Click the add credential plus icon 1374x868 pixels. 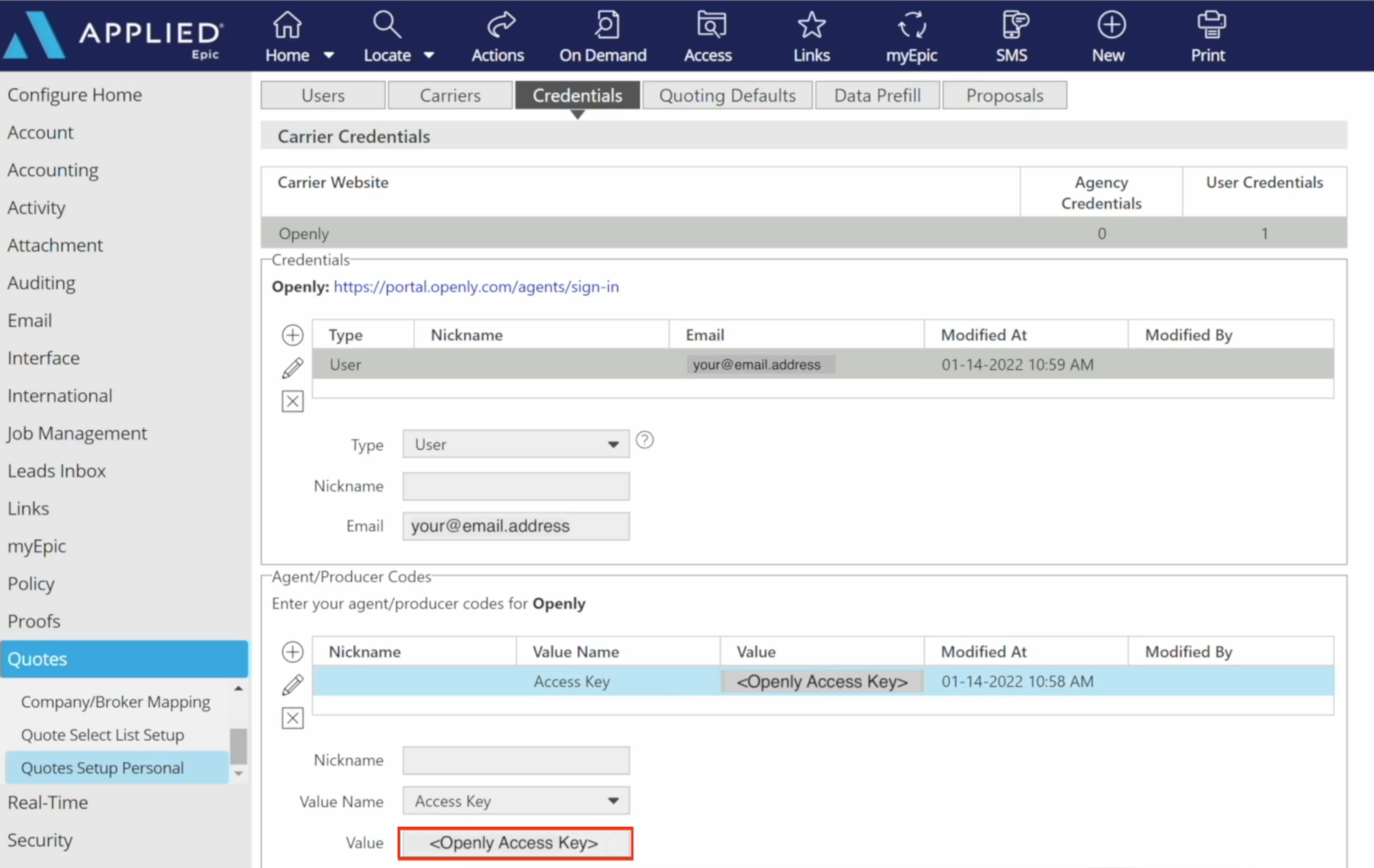tap(293, 335)
